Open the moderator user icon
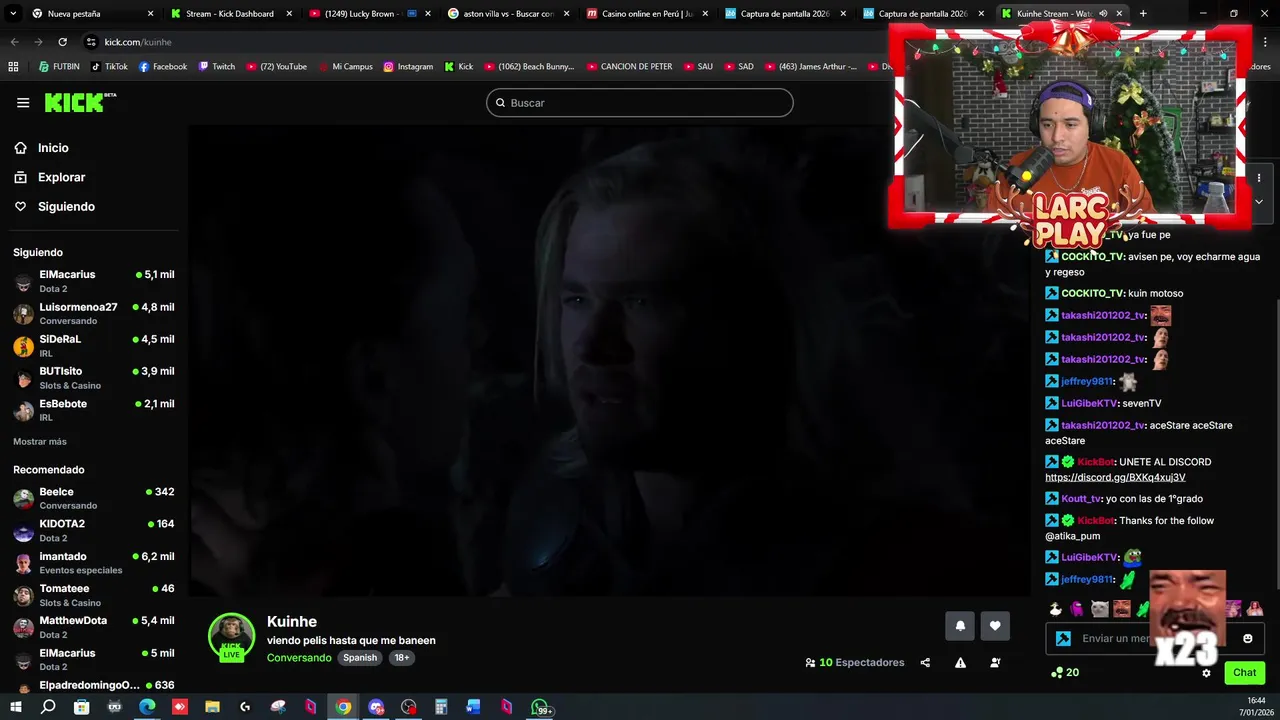Image resolution: width=1280 pixels, height=720 pixels. 995,663
